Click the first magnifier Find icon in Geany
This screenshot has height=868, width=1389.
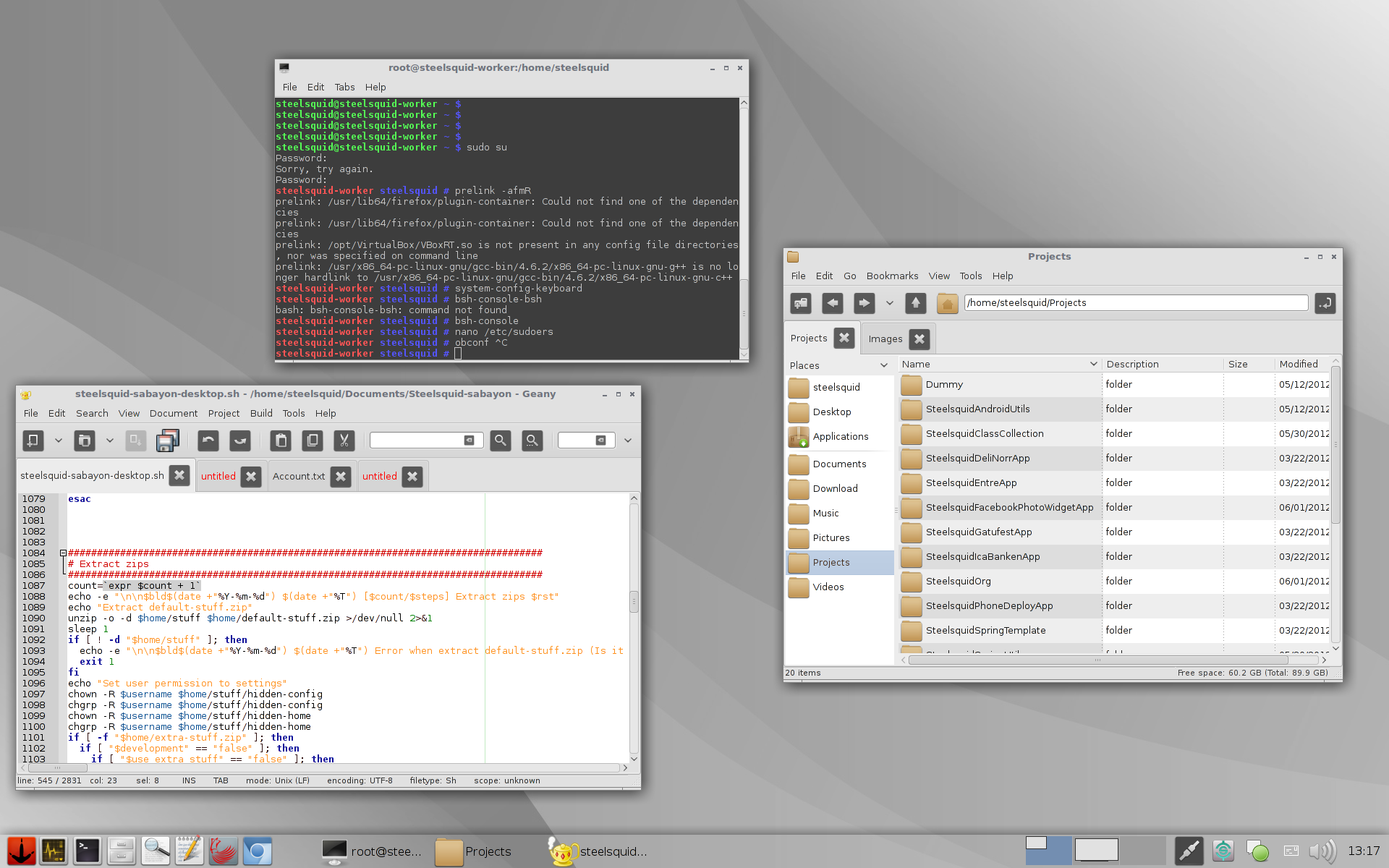click(501, 440)
